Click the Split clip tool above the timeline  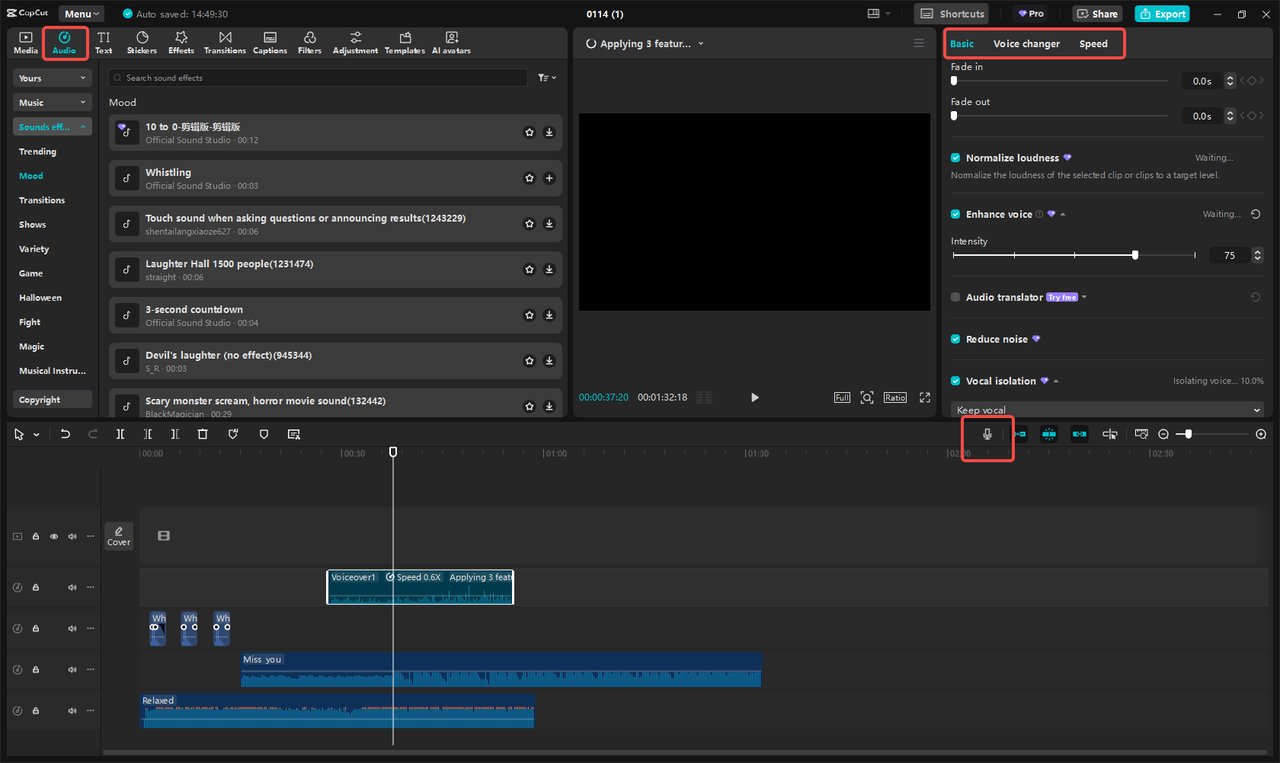point(120,433)
